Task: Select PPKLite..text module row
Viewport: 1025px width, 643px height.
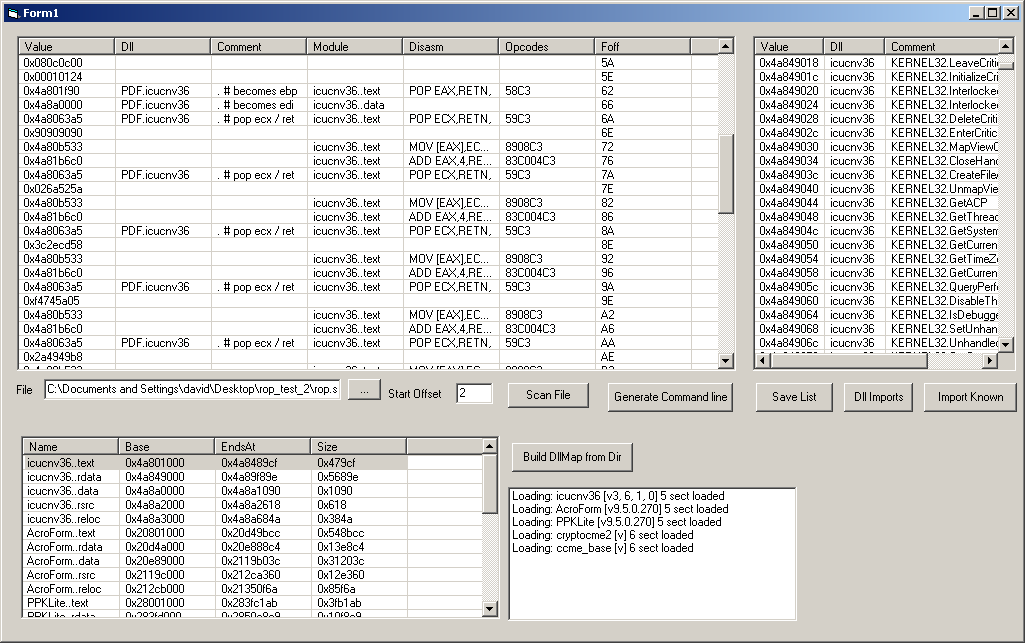Action: coord(252,603)
